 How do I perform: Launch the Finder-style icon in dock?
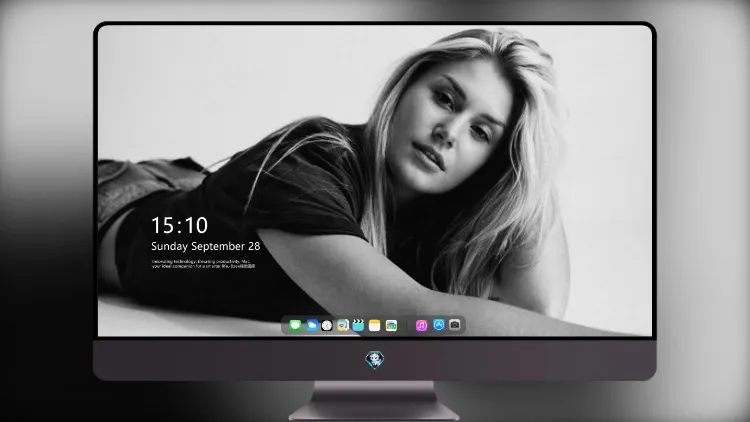343,325
